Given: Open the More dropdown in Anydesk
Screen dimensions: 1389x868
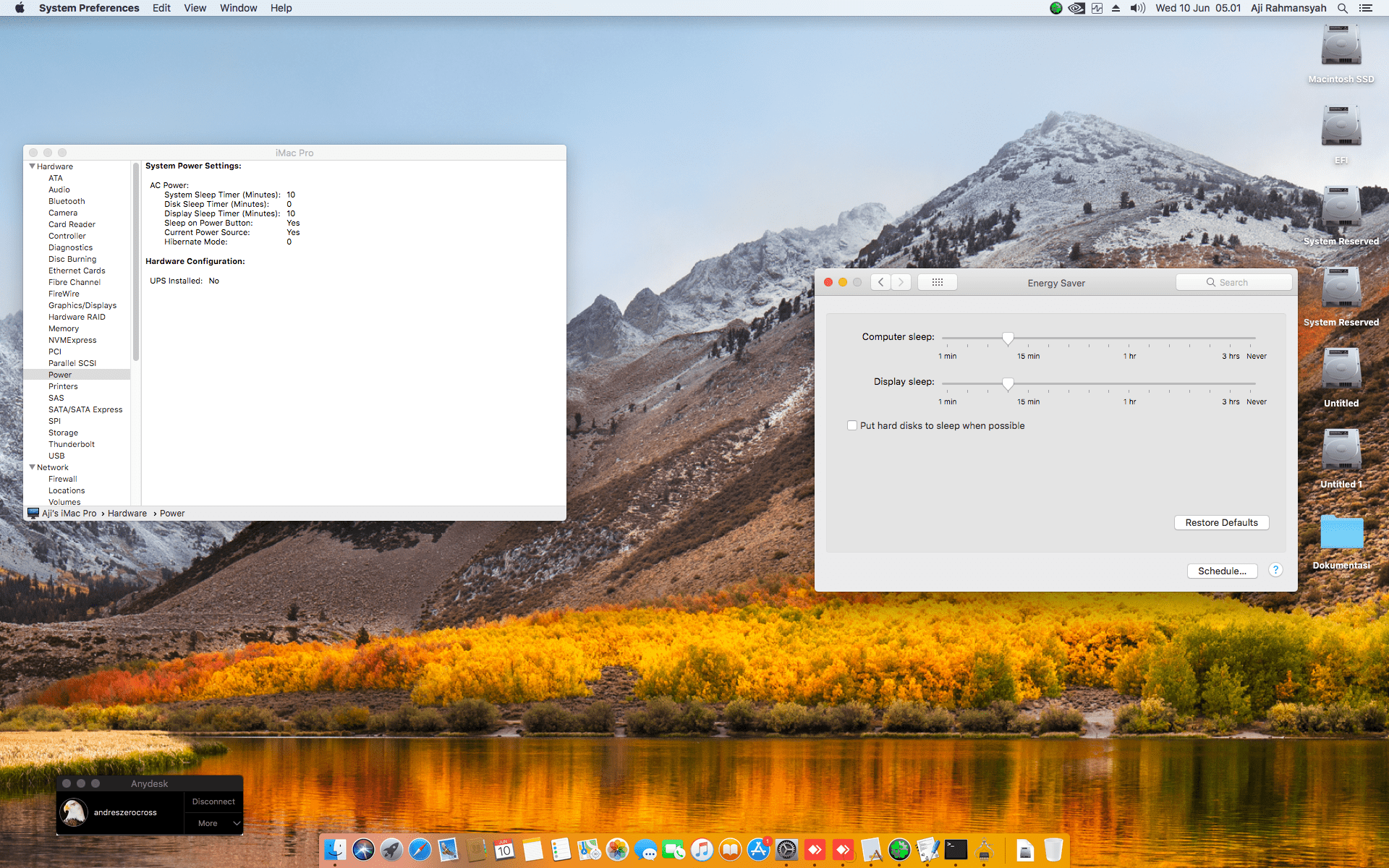Looking at the screenshot, I should (x=213, y=823).
